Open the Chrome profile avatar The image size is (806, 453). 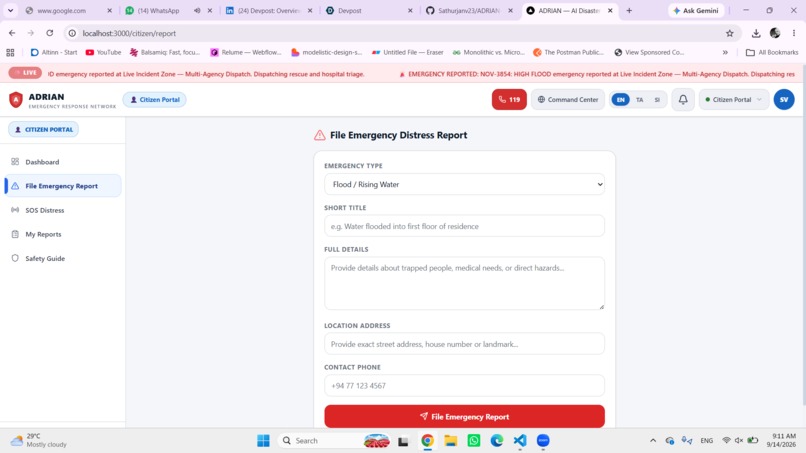[775, 33]
